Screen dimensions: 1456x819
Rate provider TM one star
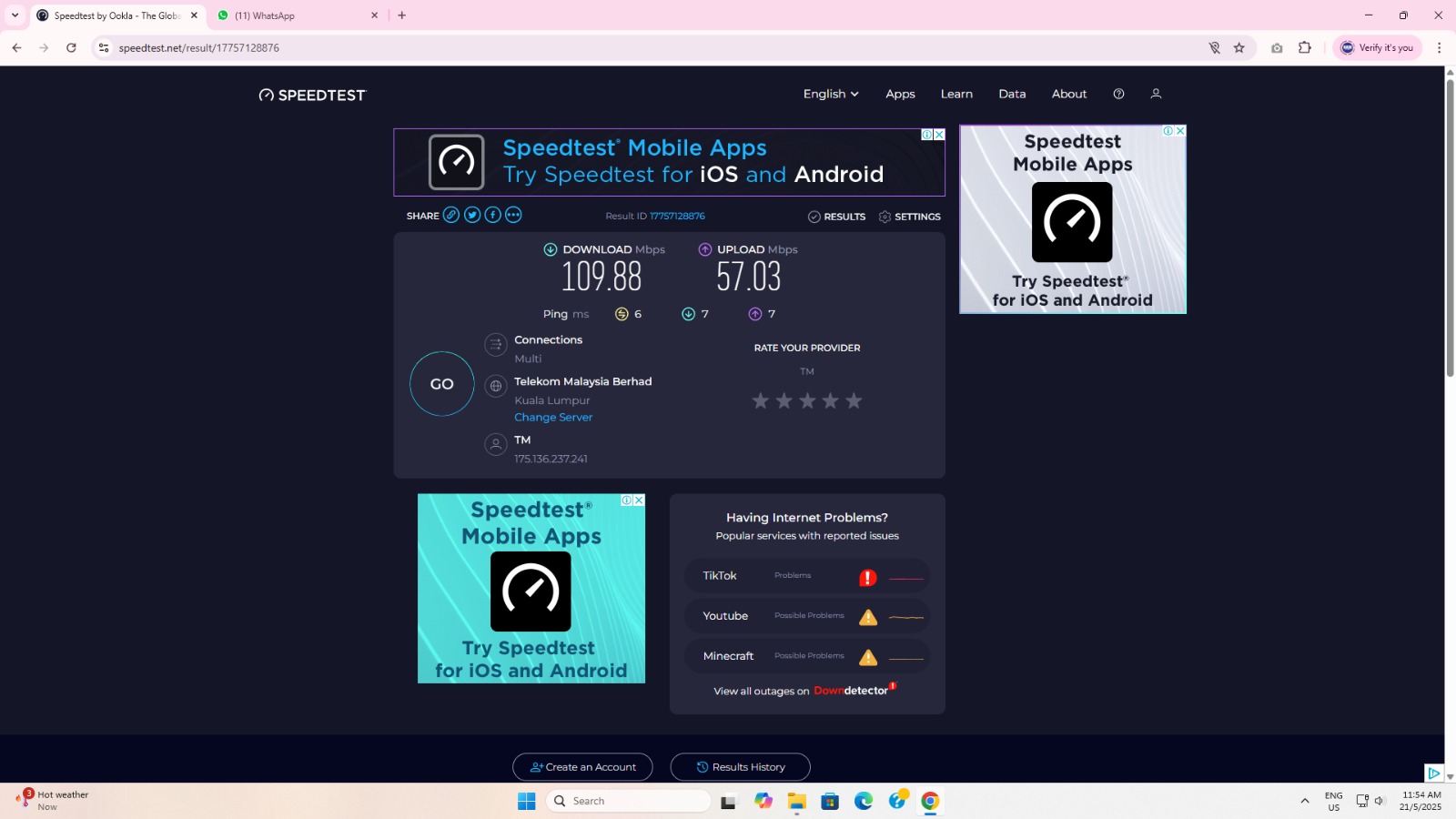coord(761,401)
